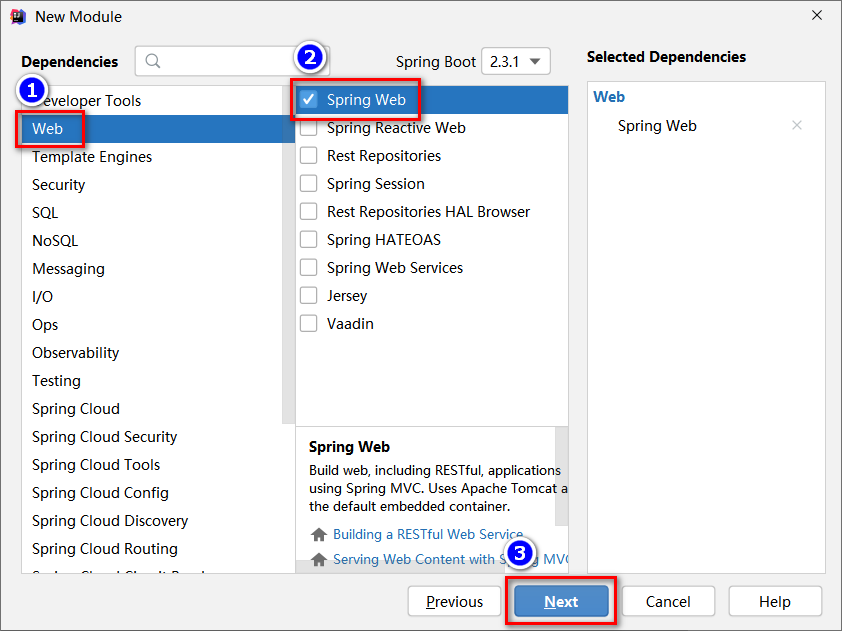The image size is (842, 631).
Task: Check the Vaadin dependency
Action: point(308,324)
